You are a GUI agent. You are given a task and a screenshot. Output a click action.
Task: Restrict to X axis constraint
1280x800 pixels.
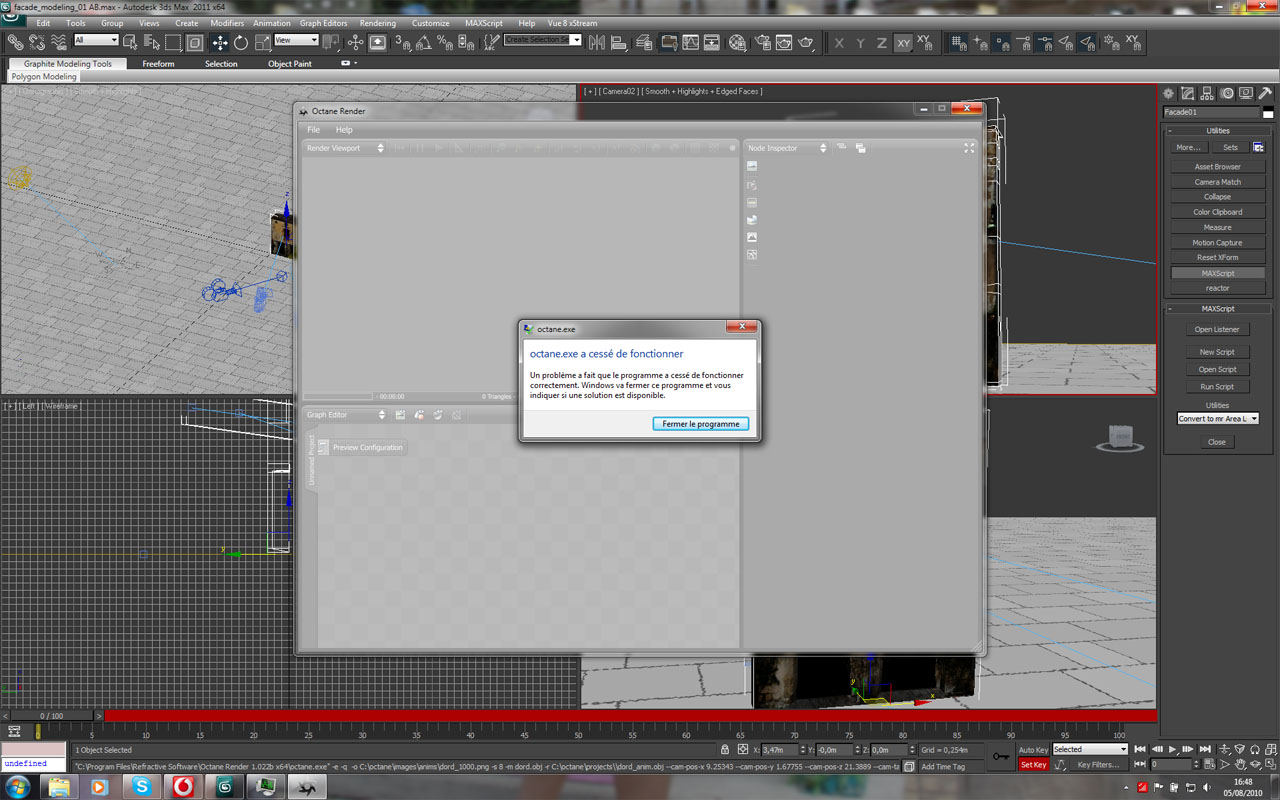tap(839, 43)
